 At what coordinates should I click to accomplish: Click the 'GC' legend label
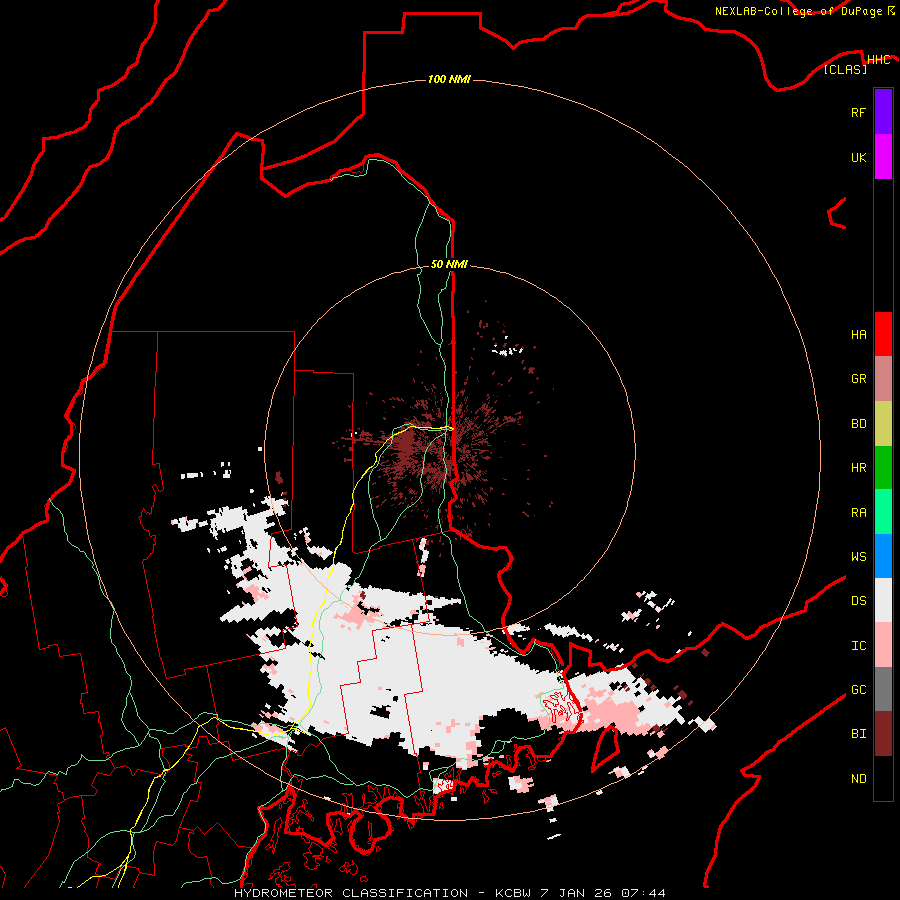[x=858, y=690]
